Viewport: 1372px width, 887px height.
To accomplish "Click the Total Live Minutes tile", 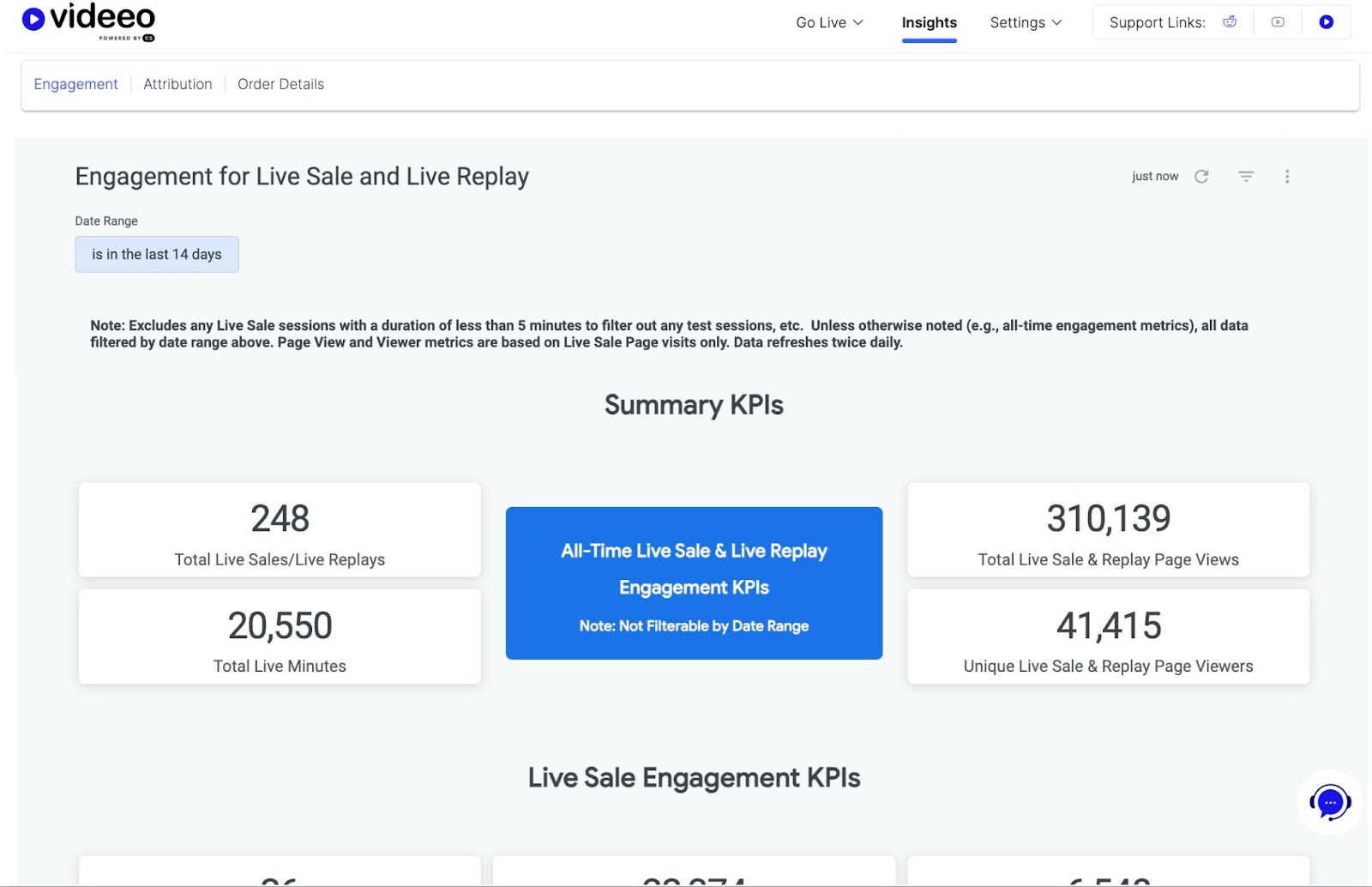I will pyautogui.click(x=280, y=637).
